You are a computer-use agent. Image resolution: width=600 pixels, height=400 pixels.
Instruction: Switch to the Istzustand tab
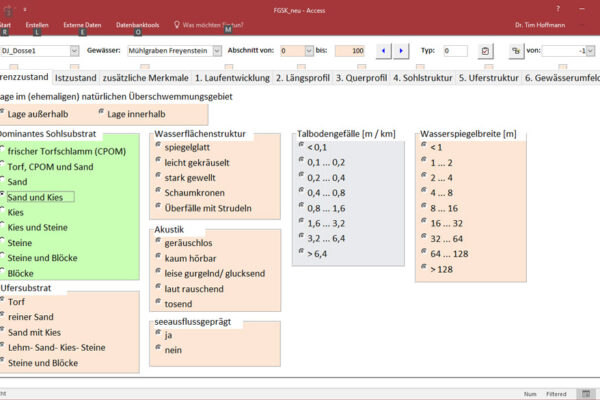(76, 78)
